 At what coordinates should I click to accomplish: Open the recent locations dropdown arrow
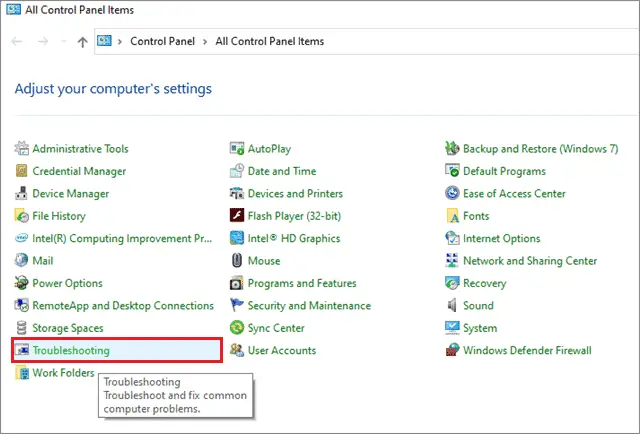63,41
